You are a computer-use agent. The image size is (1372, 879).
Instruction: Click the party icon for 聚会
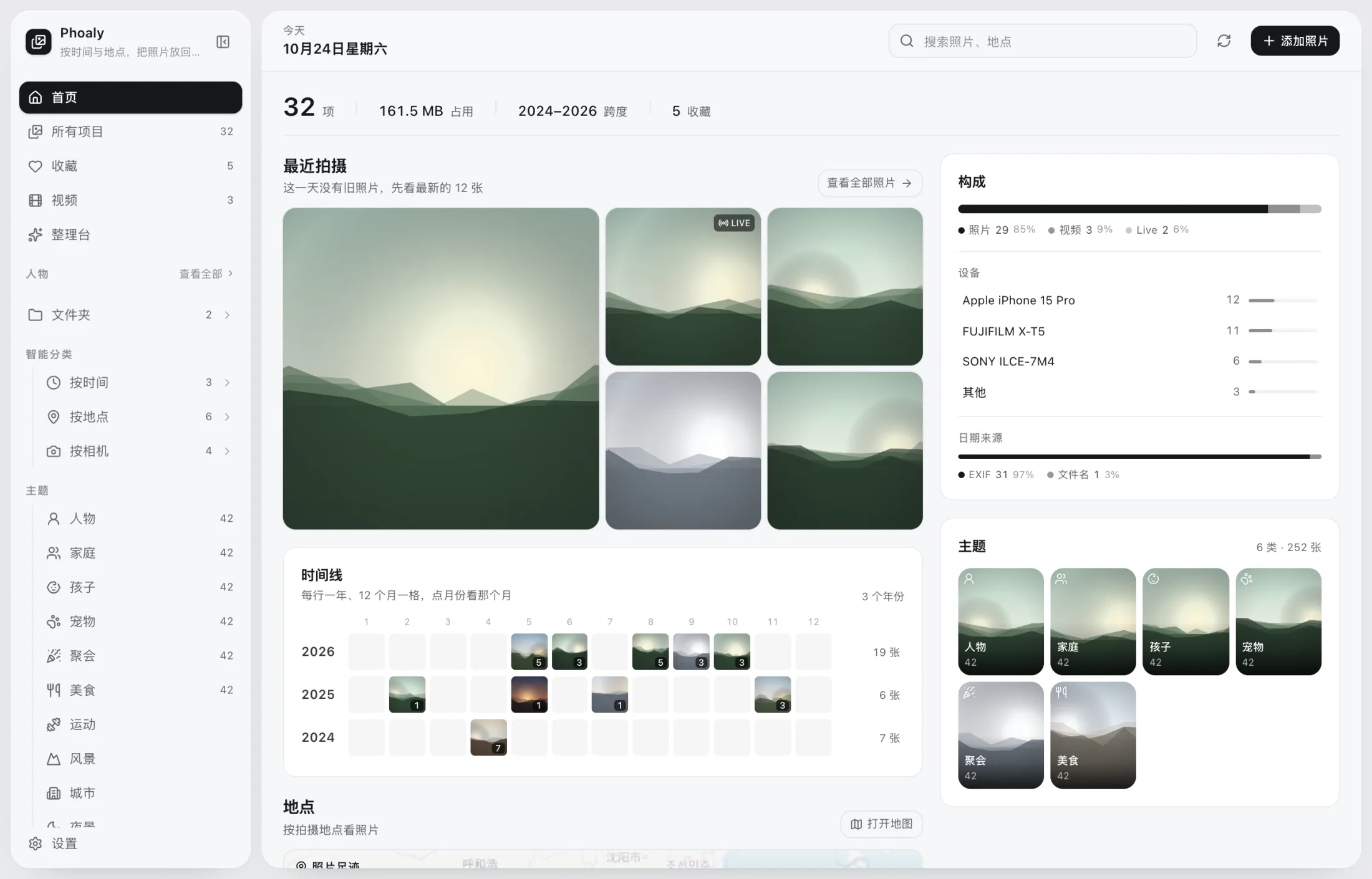click(54, 656)
